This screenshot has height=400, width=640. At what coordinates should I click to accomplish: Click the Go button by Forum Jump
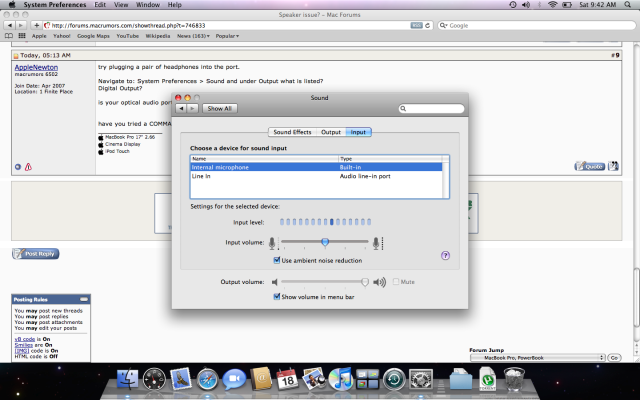[614, 358]
